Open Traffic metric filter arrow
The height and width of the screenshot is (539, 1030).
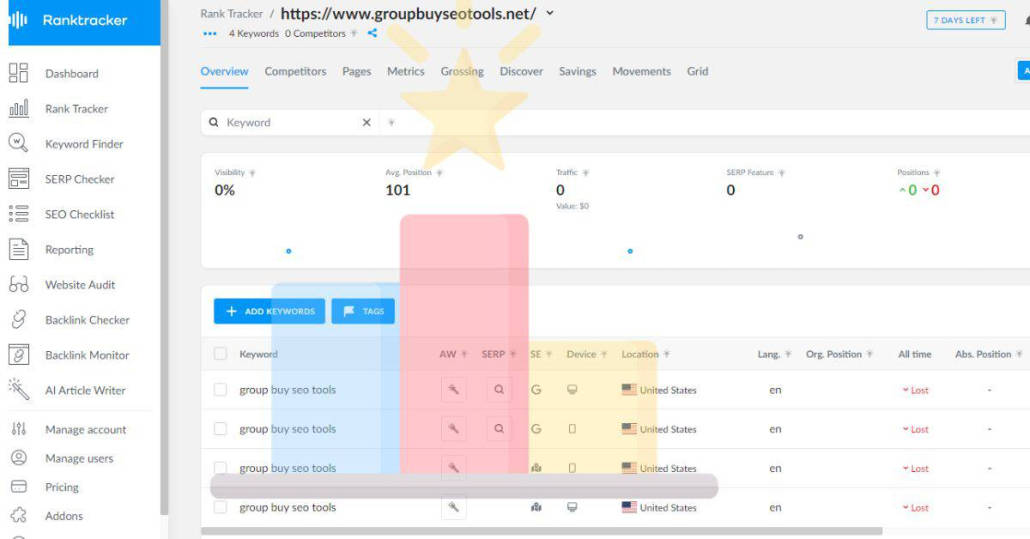(x=585, y=173)
